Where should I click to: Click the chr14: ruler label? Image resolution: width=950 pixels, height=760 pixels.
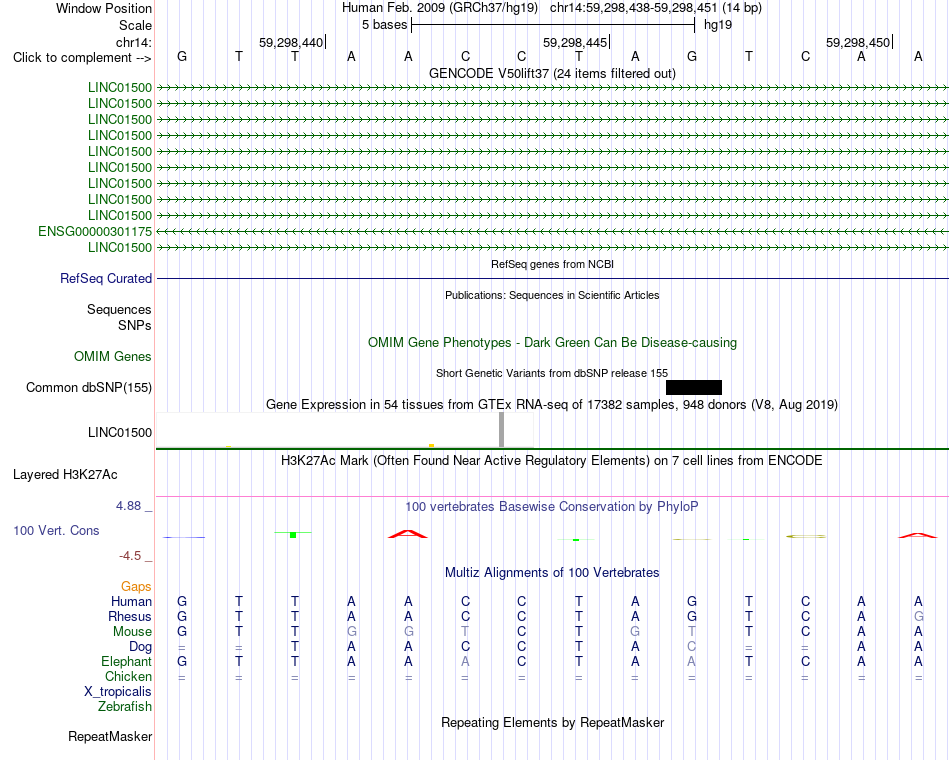[x=133, y=42]
